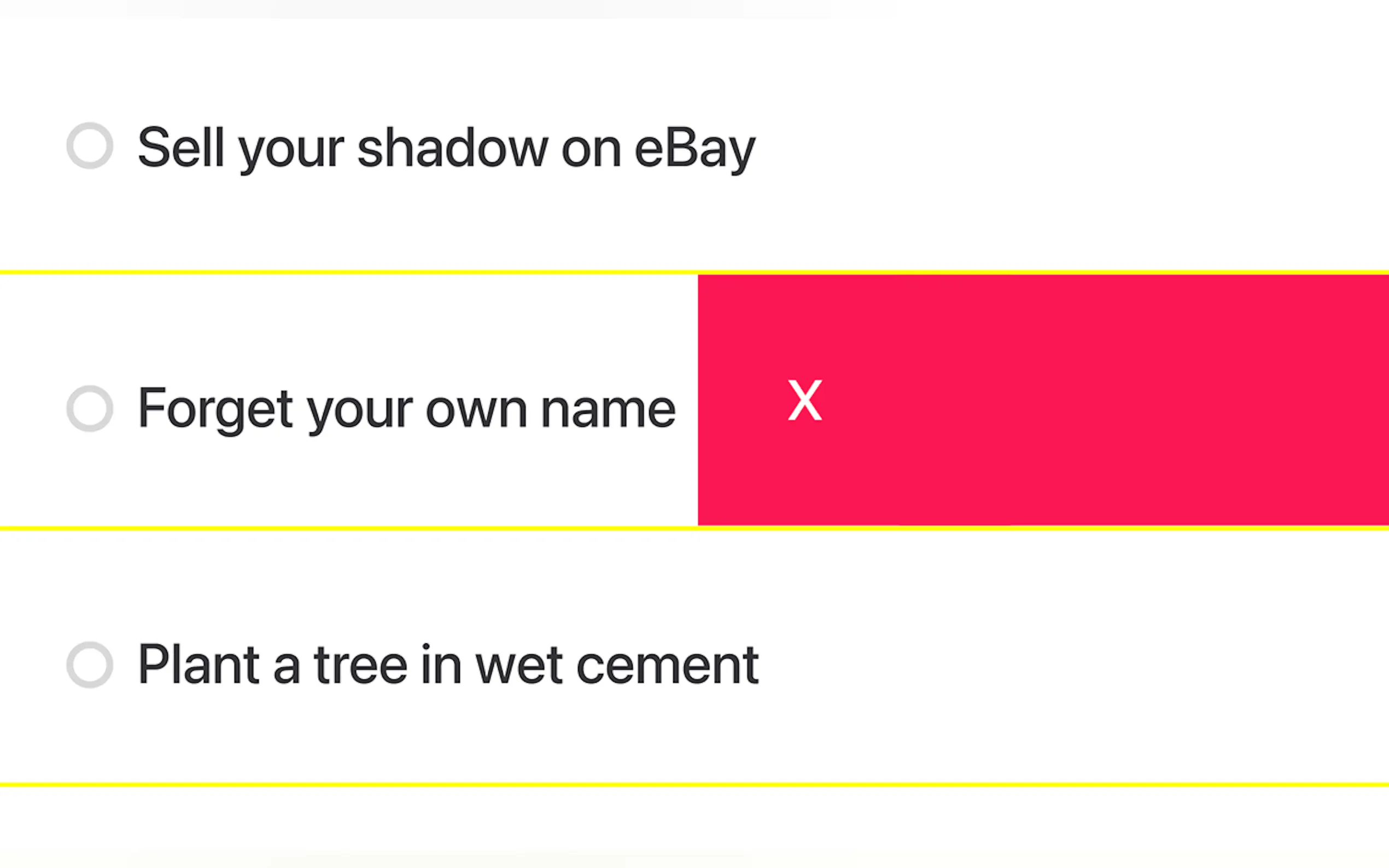Toggle the "Plant a tree in wet cement" circle
The width and height of the screenshot is (1389, 868).
coord(90,665)
